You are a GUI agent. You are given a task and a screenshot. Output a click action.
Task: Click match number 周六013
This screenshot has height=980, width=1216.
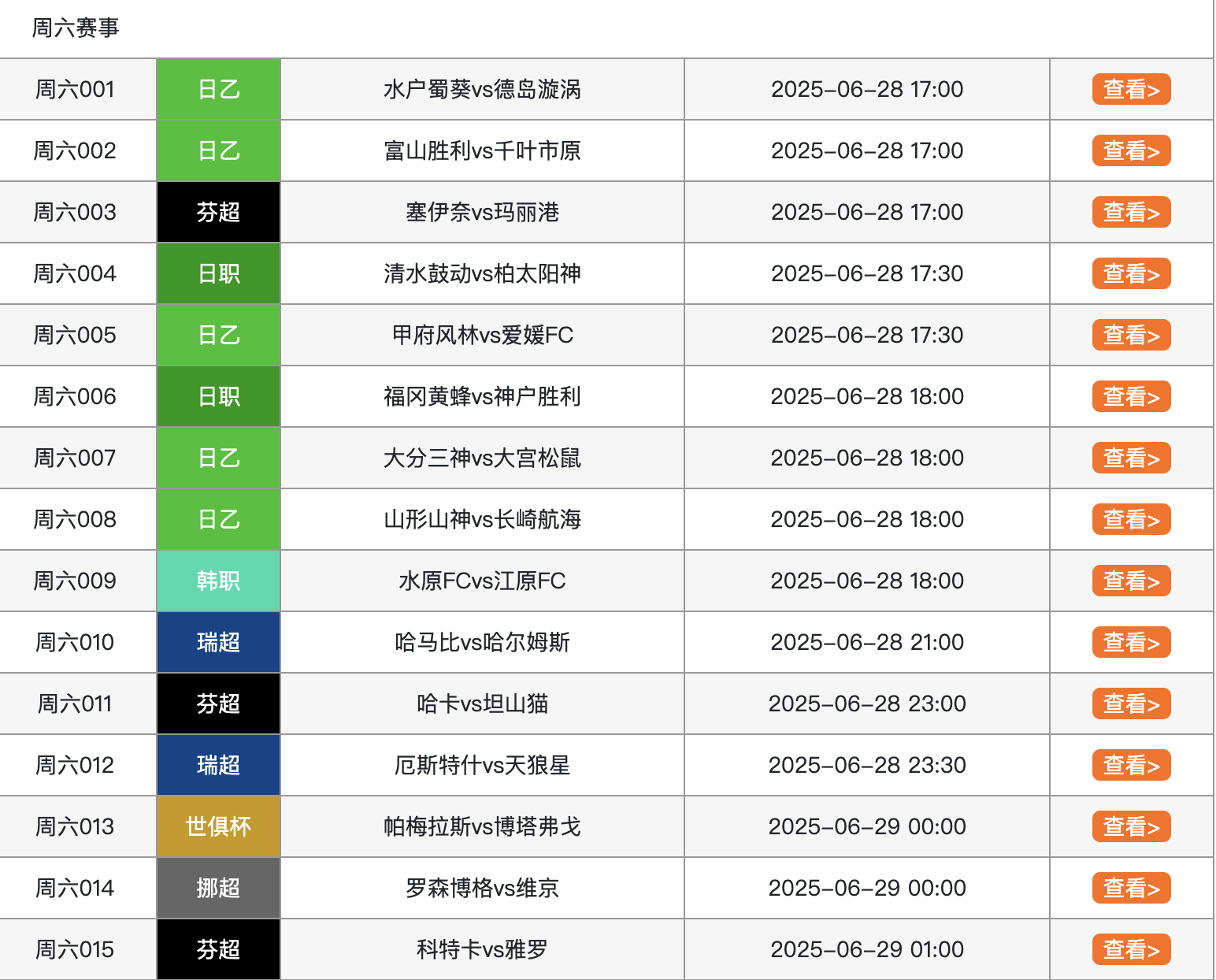(x=75, y=826)
